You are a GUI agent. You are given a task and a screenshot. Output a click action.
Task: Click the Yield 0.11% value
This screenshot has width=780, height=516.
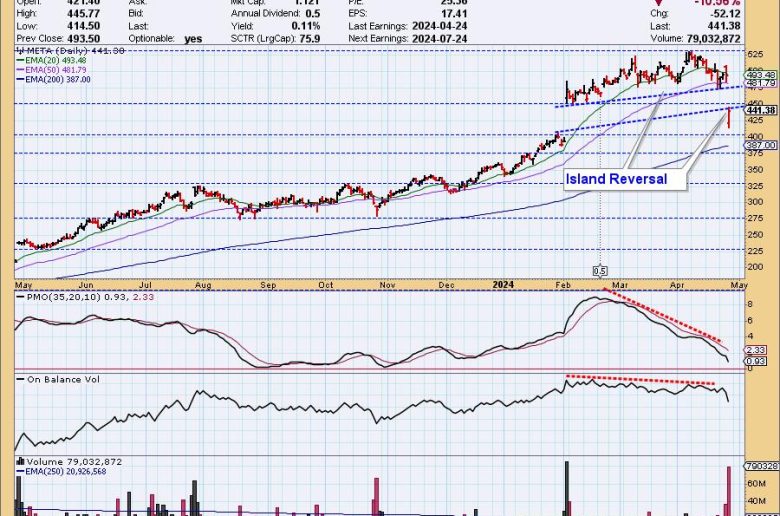305,26
